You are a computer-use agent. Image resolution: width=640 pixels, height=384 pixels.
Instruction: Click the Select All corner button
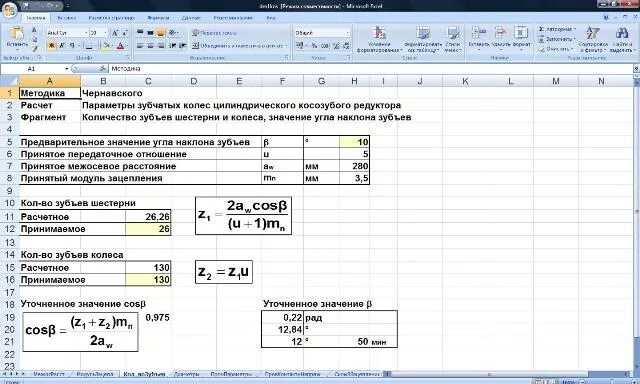click(9, 81)
